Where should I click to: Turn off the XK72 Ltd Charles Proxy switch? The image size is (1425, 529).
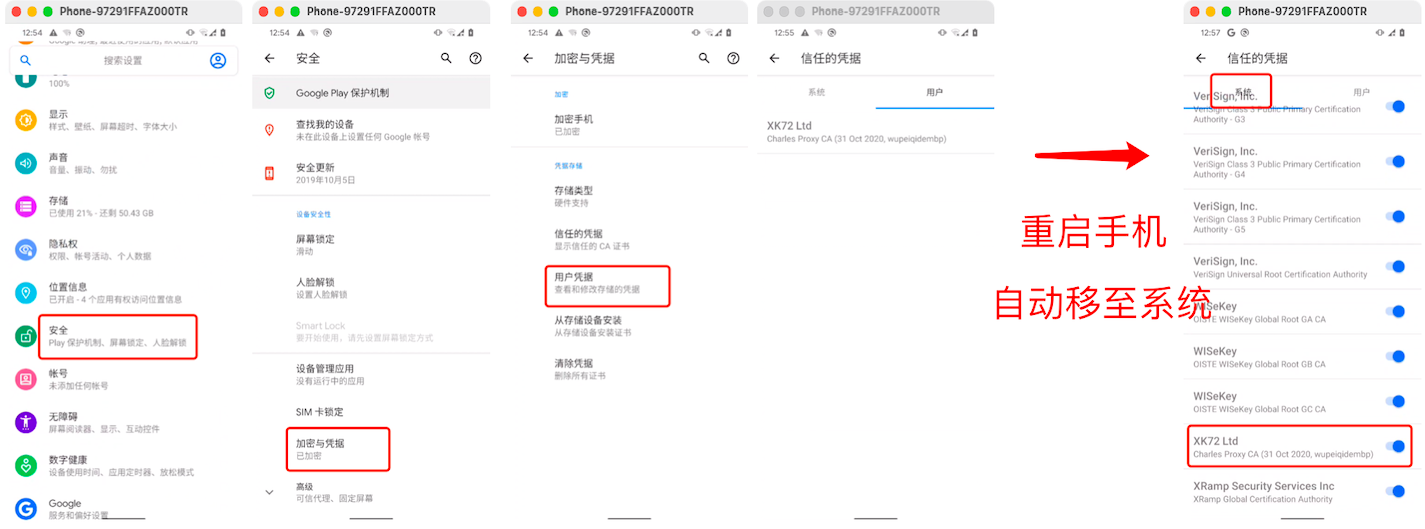[1397, 446]
